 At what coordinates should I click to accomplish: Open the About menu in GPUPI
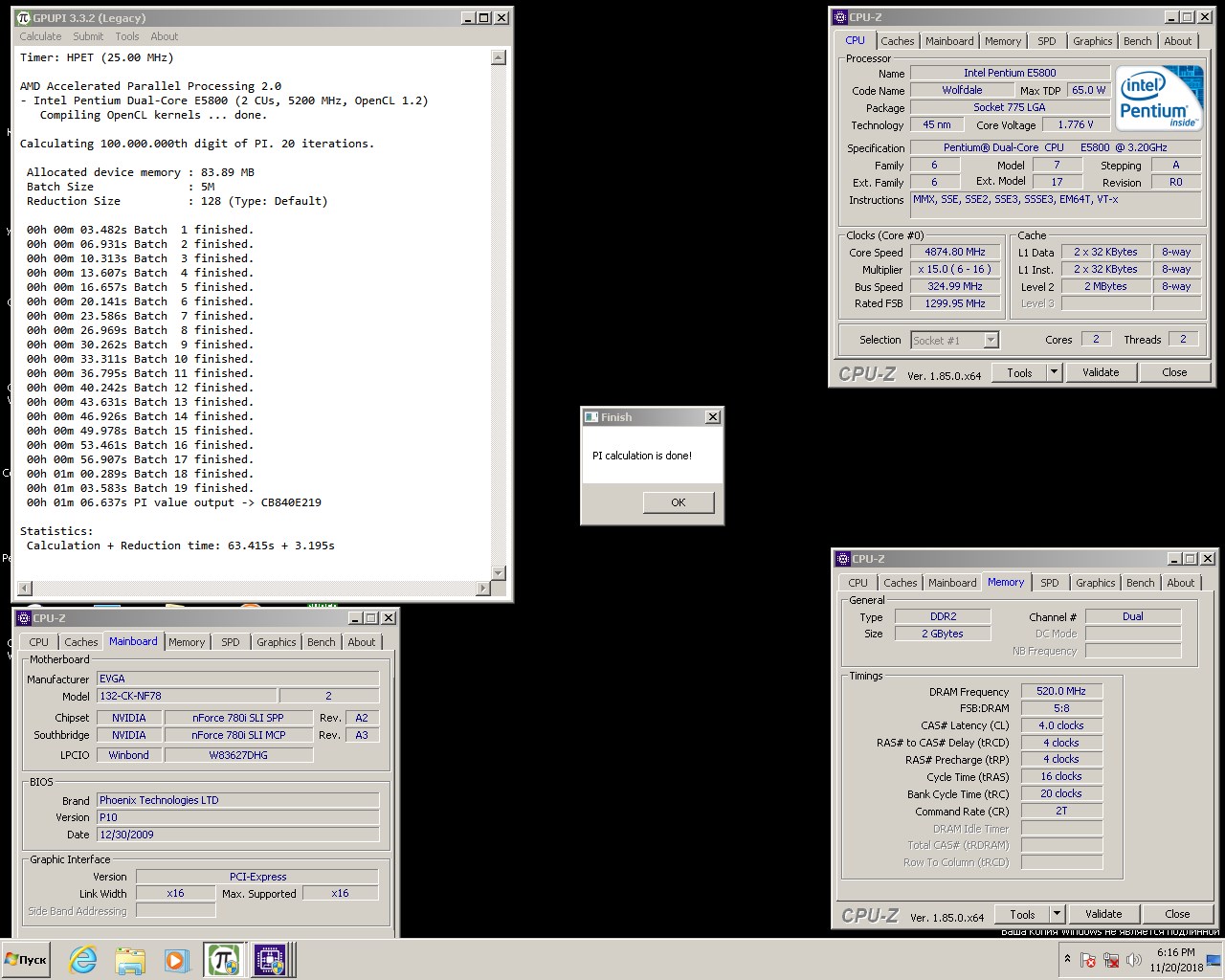pos(165,36)
